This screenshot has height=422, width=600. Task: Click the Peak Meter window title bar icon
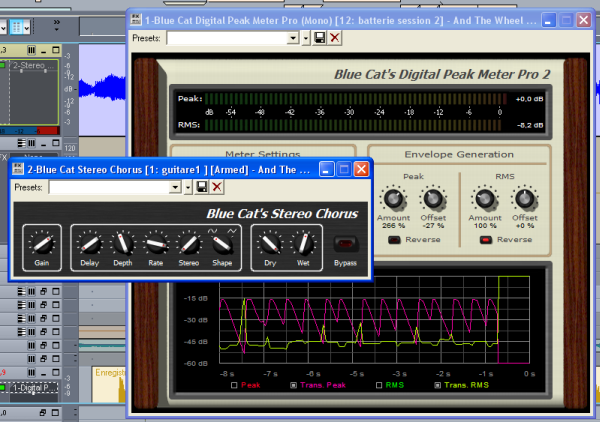click(136, 20)
